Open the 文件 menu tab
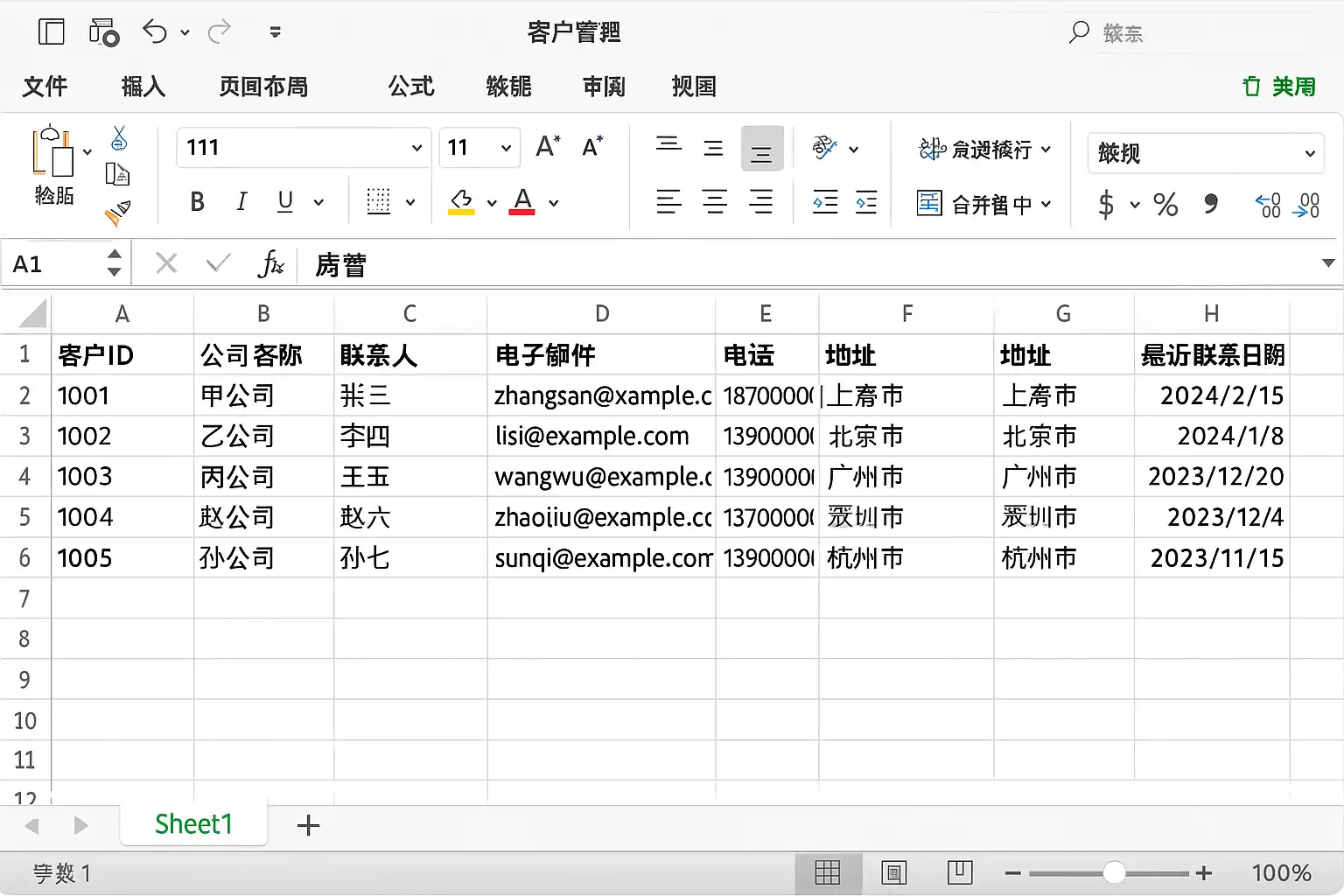The width and height of the screenshot is (1344, 896). (45, 87)
